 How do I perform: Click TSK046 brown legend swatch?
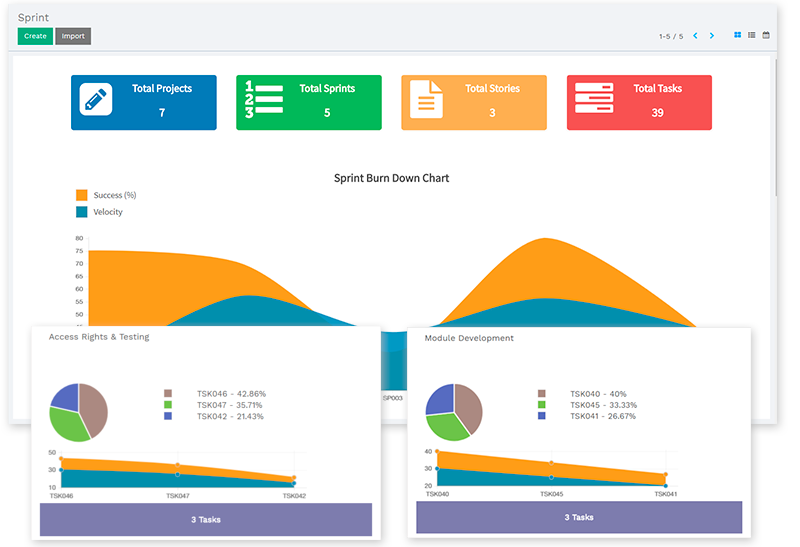coord(168,393)
